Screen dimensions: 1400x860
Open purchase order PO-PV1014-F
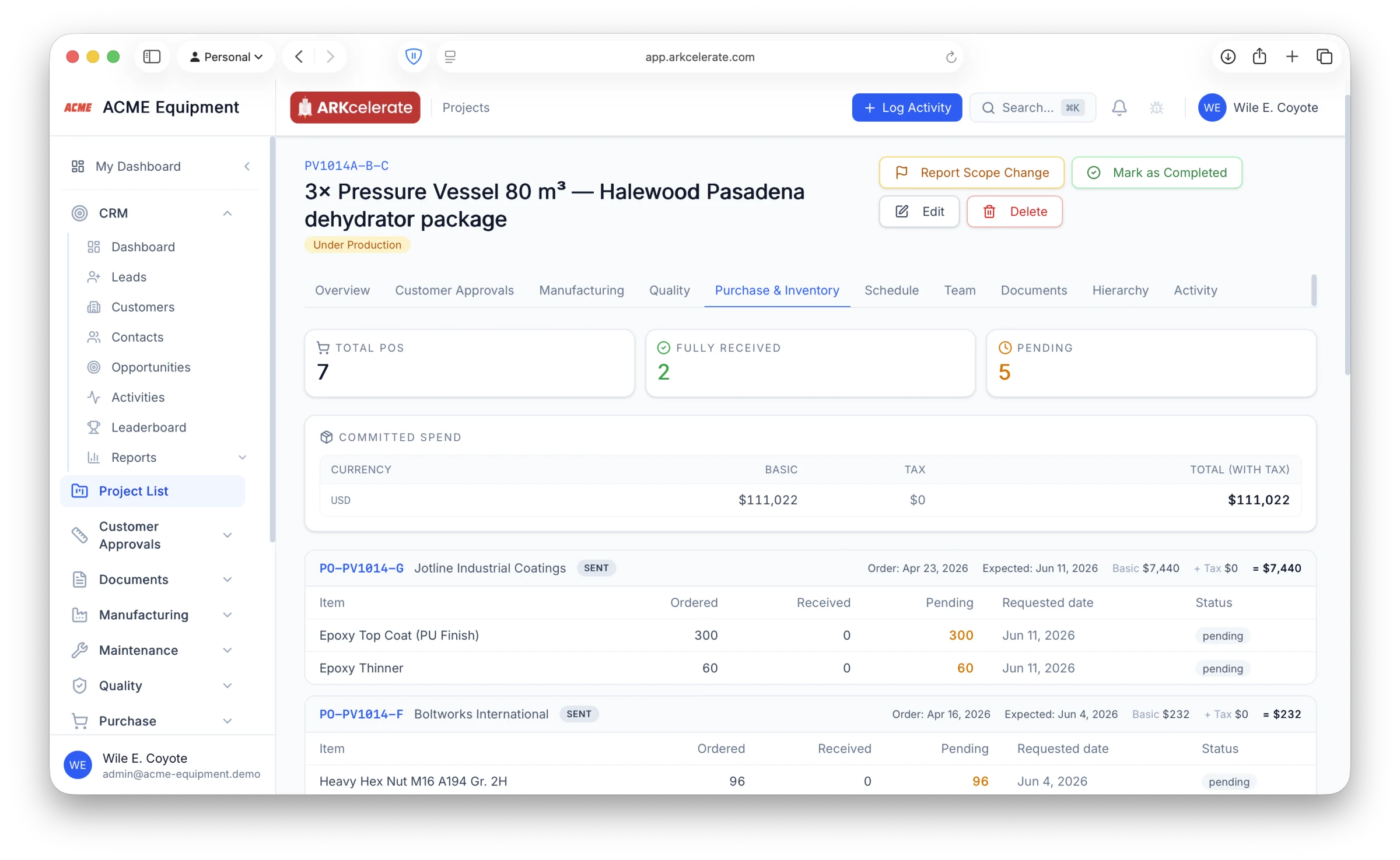tap(361, 714)
